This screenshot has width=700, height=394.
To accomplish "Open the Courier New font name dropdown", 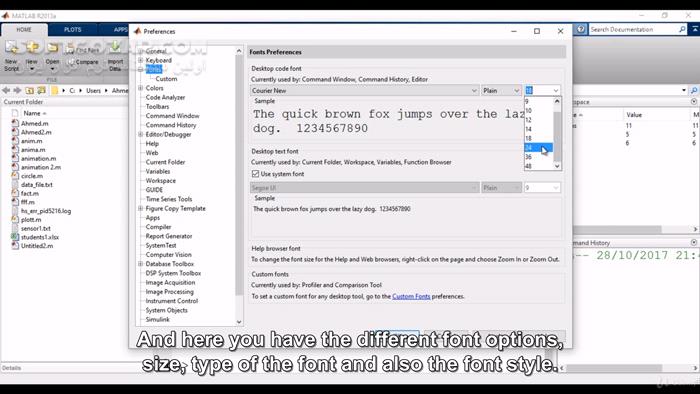I will (364, 91).
